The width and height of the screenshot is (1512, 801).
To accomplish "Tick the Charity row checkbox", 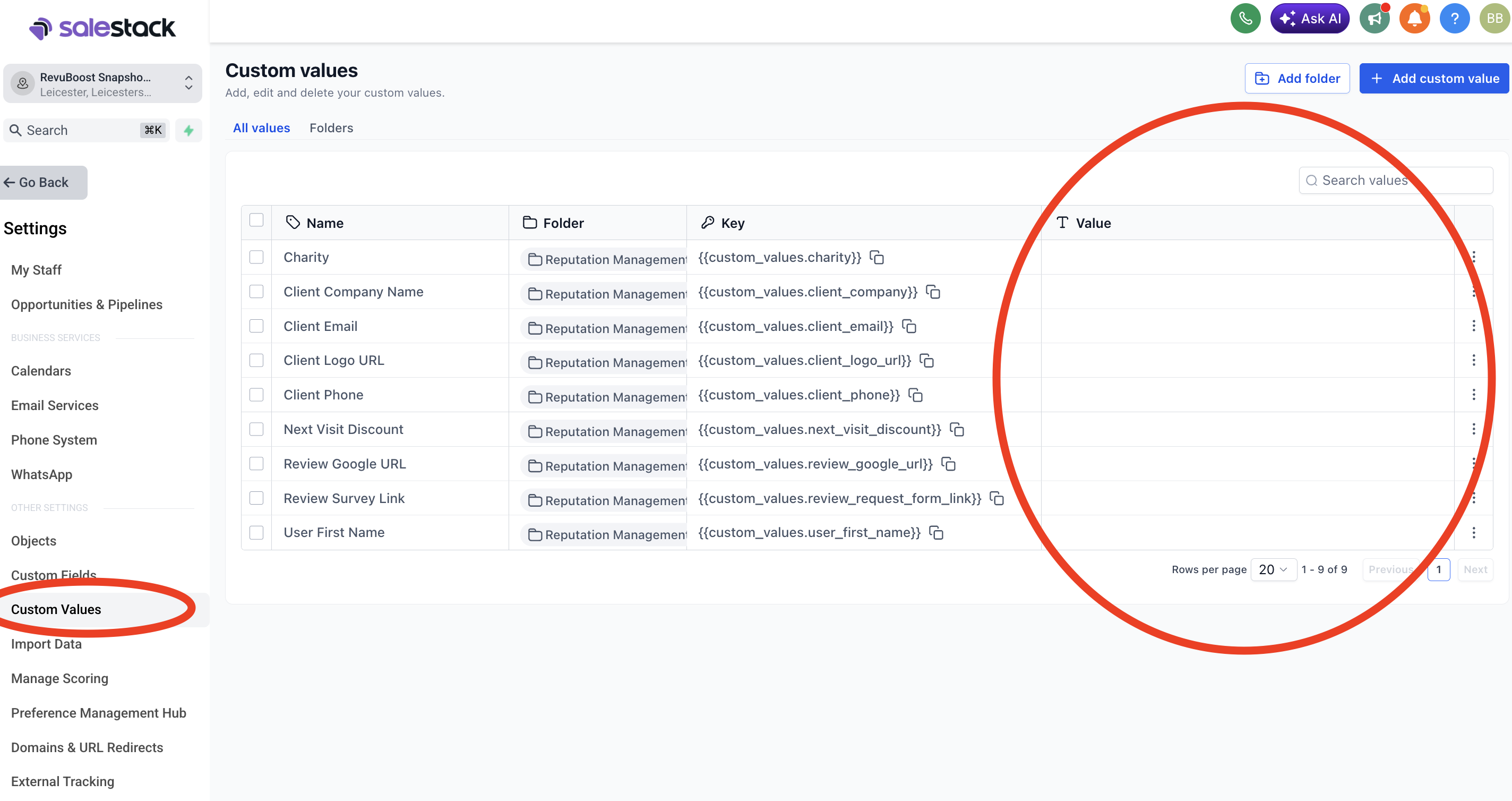I will (x=256, y=257).
